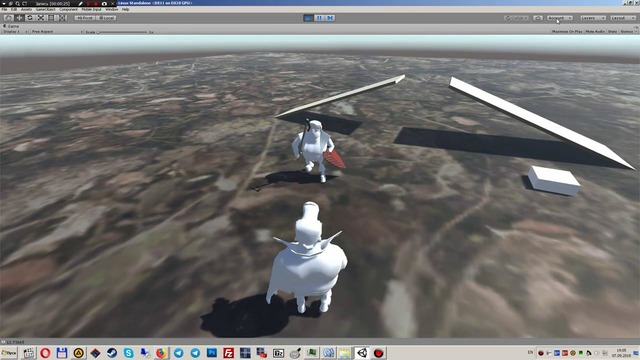
Task: Open the Game view panel options menu
Action: 636,26
